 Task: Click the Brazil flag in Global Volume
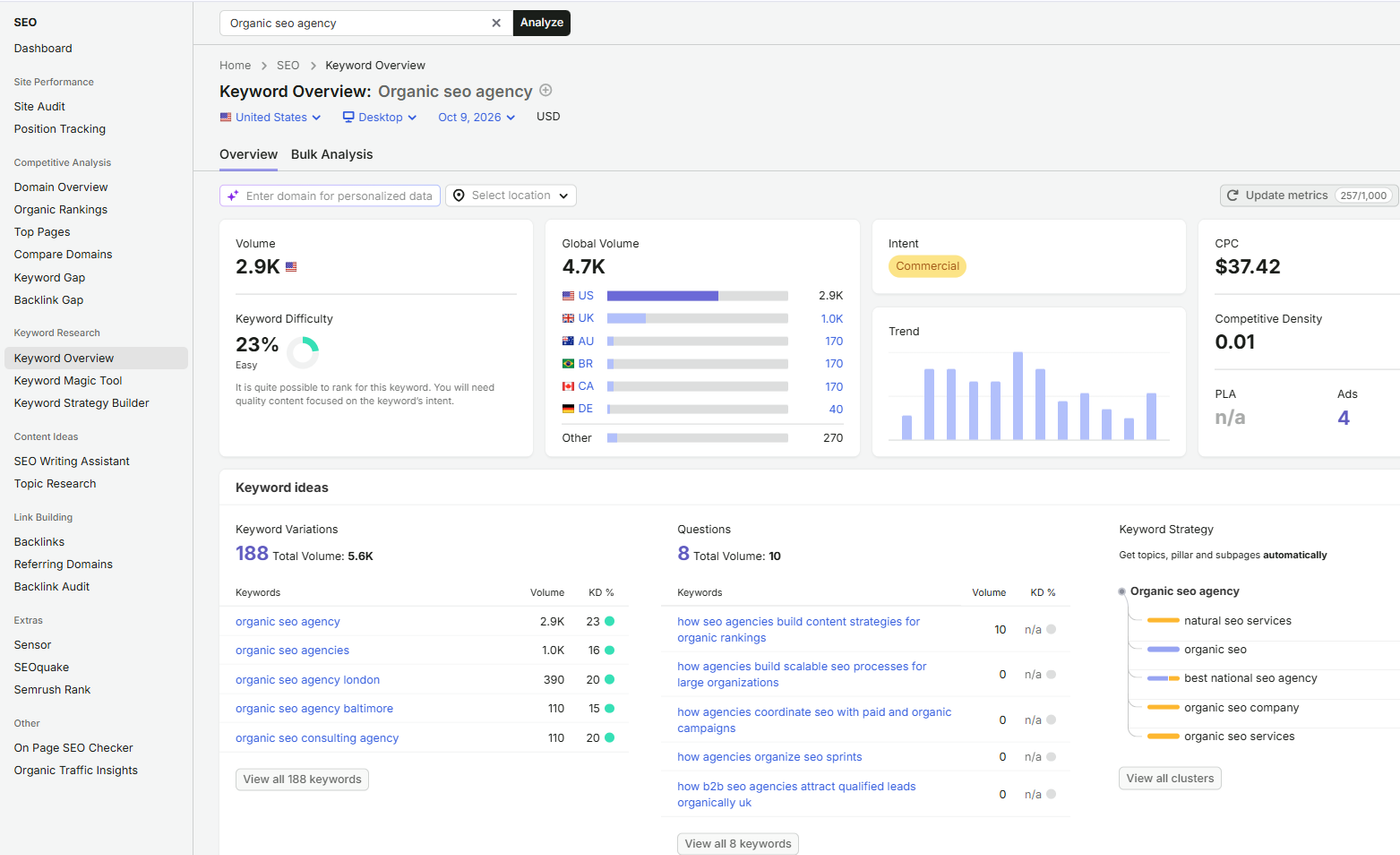pos(568,364)
